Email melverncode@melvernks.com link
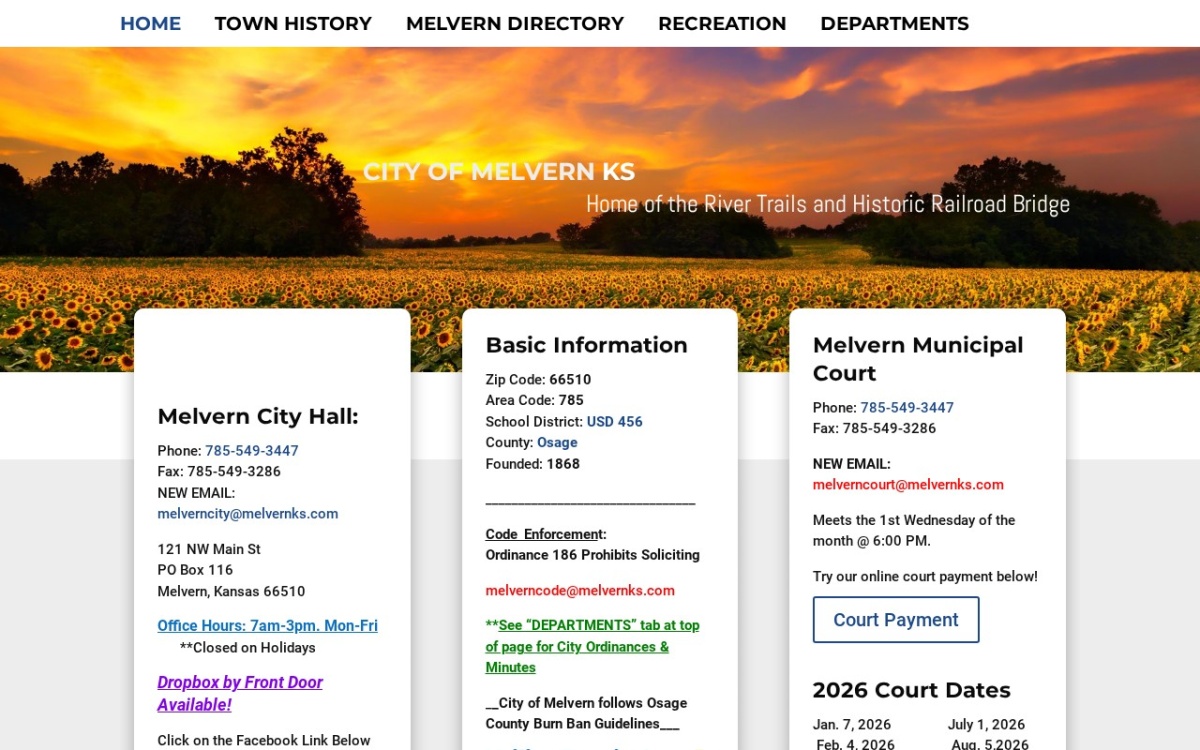The height and width of the screenshot is (750, 1200). [580, 591]
